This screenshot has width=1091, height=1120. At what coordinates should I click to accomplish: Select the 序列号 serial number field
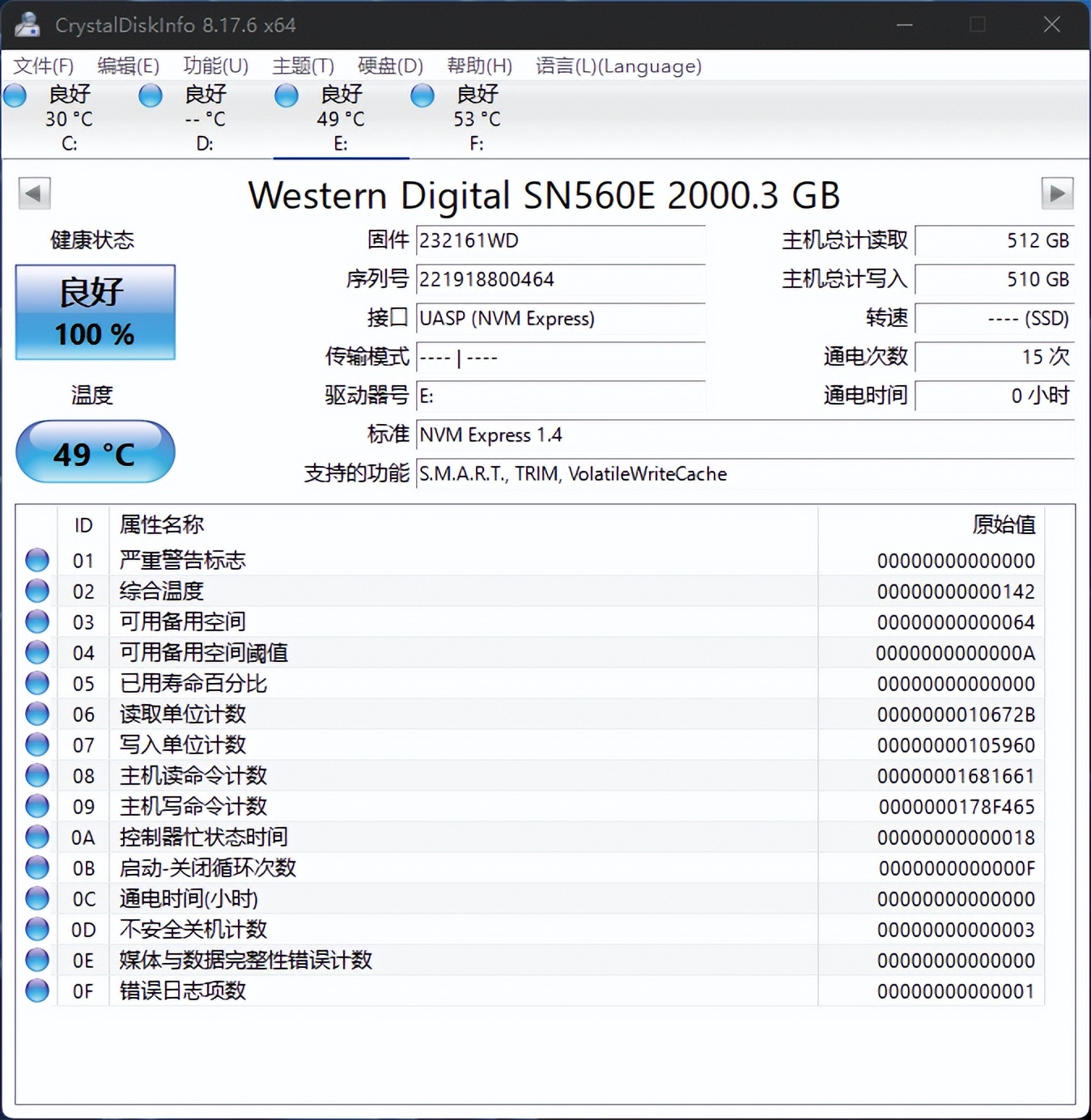coord(559,279)
